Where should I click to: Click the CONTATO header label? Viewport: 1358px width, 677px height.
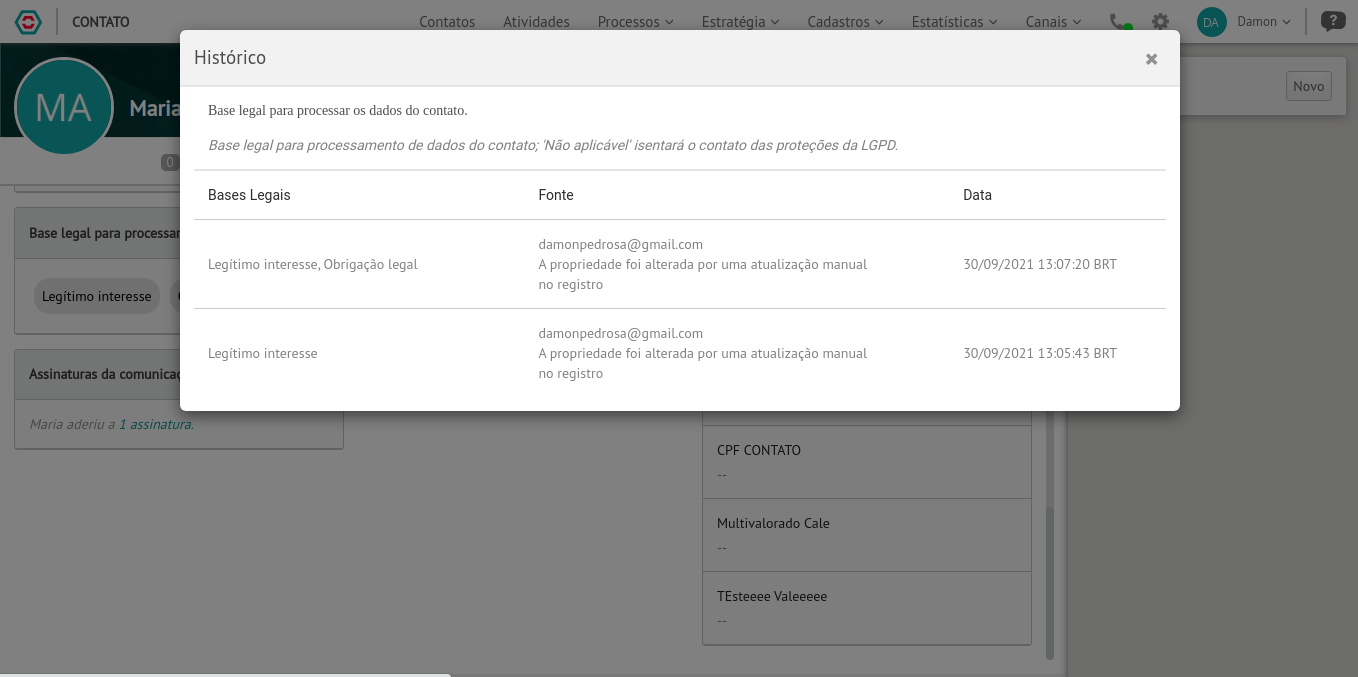coord(101,22)
